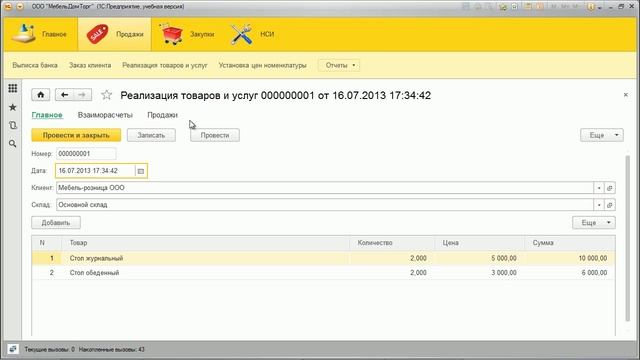Click into the Дата field
Viewport: 640px width, 360px height.
[x=95, y=171]
